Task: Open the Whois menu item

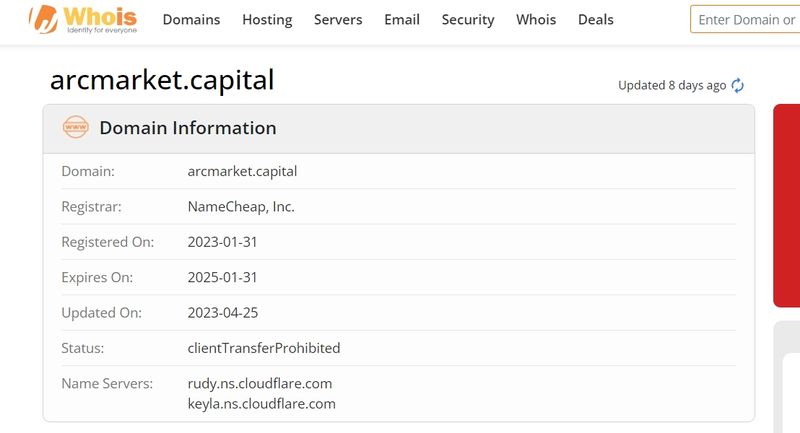Action: [x=536, y=20]
